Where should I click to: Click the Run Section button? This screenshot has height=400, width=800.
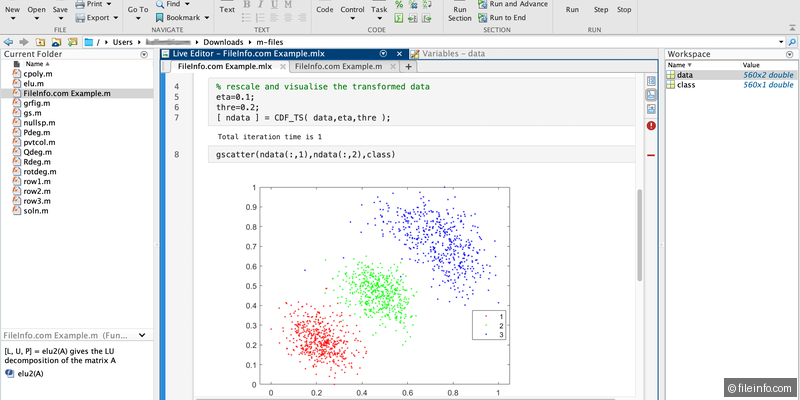(460, 13)
